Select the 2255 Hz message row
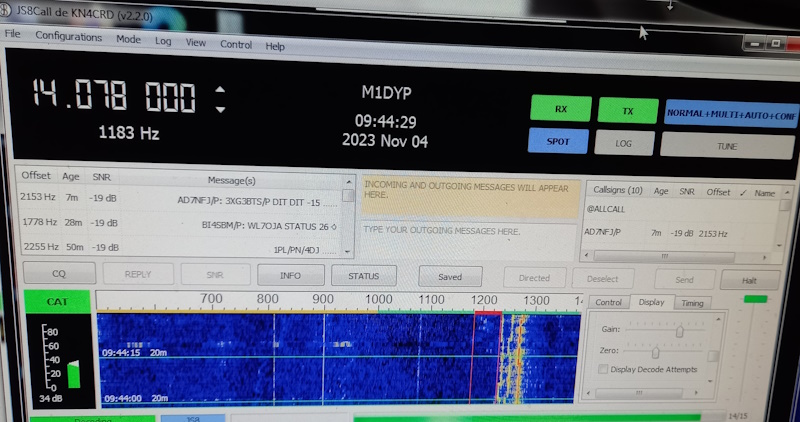Screen dimensions: 800x422 tap(179, 249)
